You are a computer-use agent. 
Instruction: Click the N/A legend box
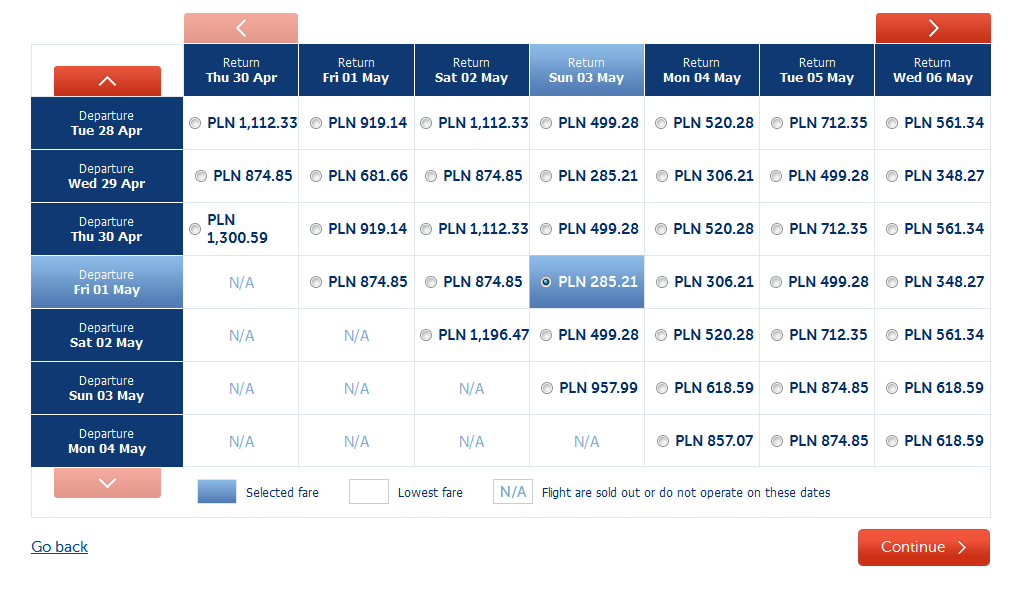coord(513,491)
